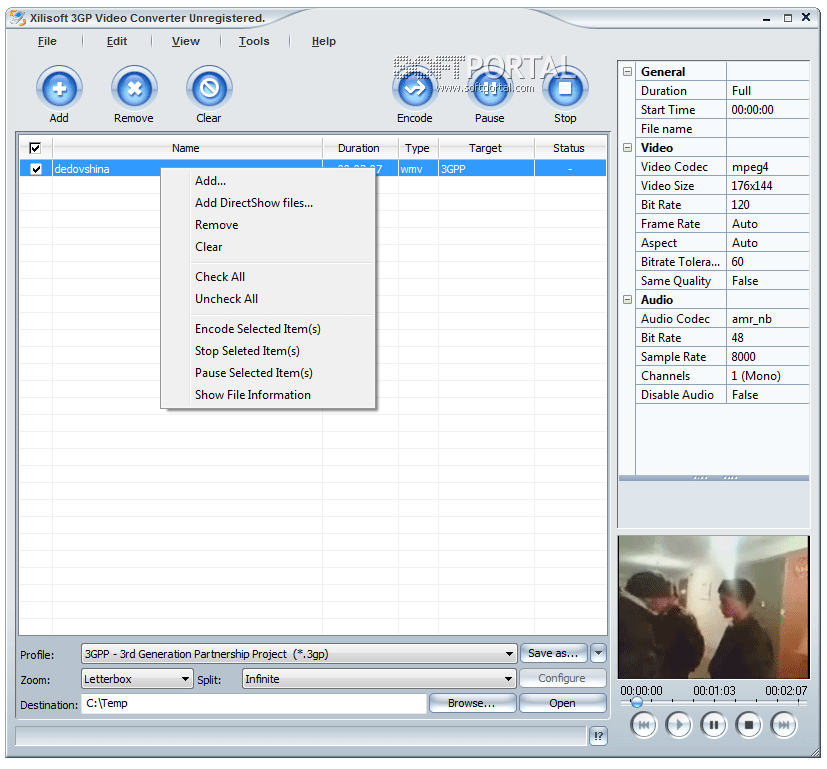Choose Add DirectShow files... from context menu
Viewport: 827px width, 769px height.
pos(268,203)
